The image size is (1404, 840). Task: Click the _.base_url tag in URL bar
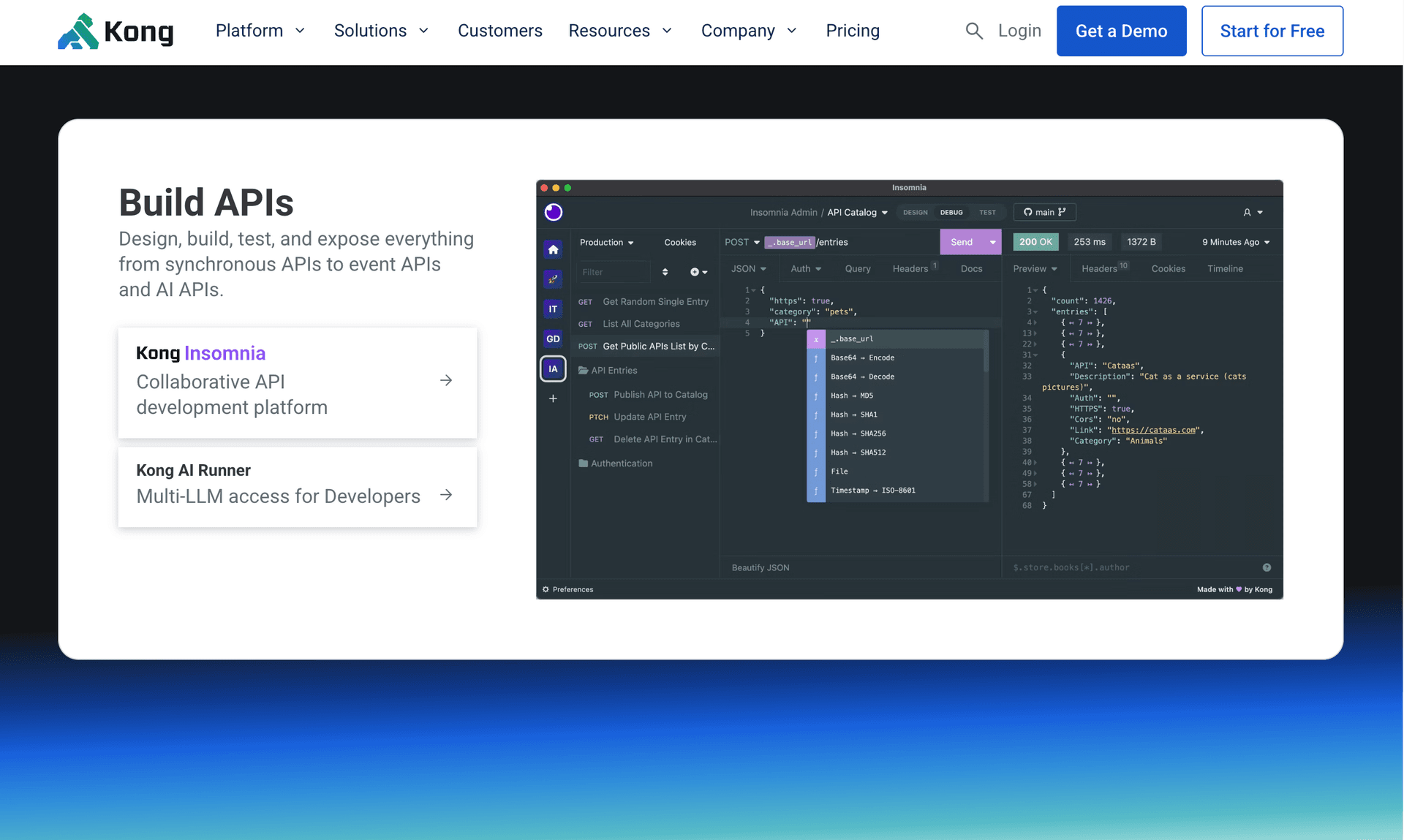(x=790, y=242)
